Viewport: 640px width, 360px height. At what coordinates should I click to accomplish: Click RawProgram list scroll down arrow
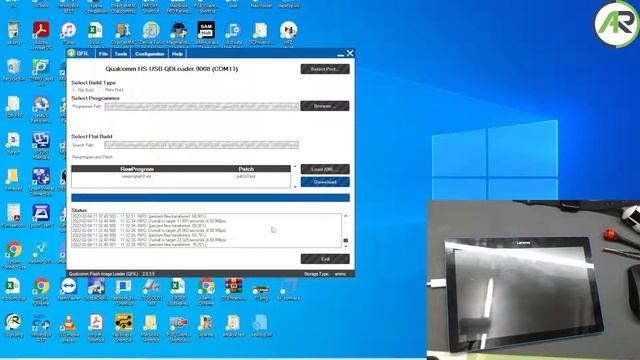pos(295,187)
